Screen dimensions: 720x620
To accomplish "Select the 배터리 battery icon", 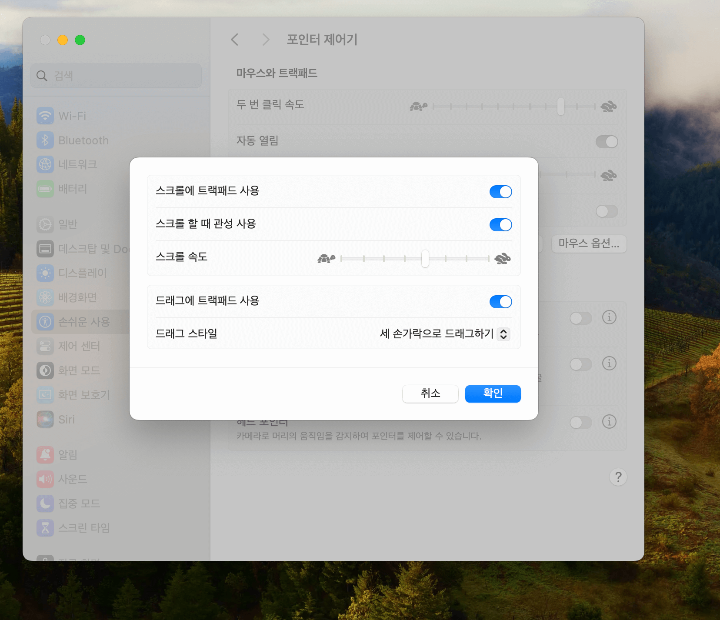I will (x=45, y=189).
